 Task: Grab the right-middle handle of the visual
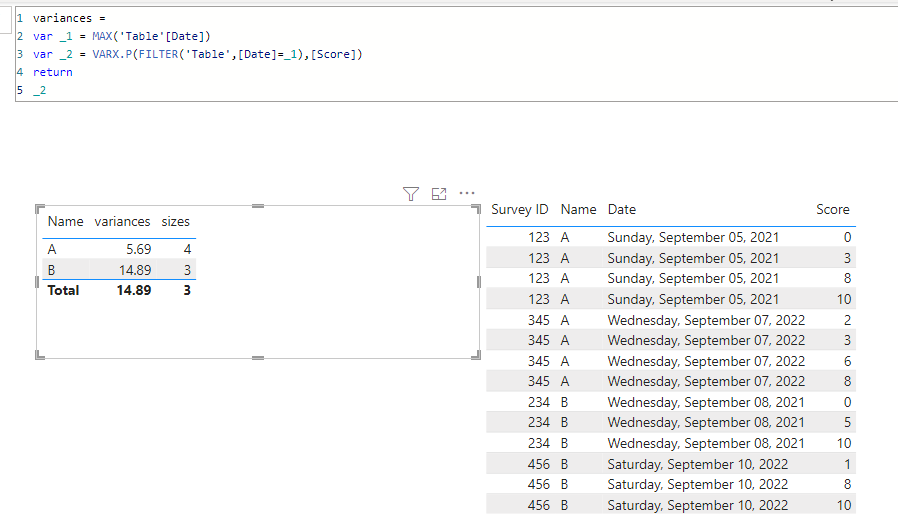tap(479, 281)
